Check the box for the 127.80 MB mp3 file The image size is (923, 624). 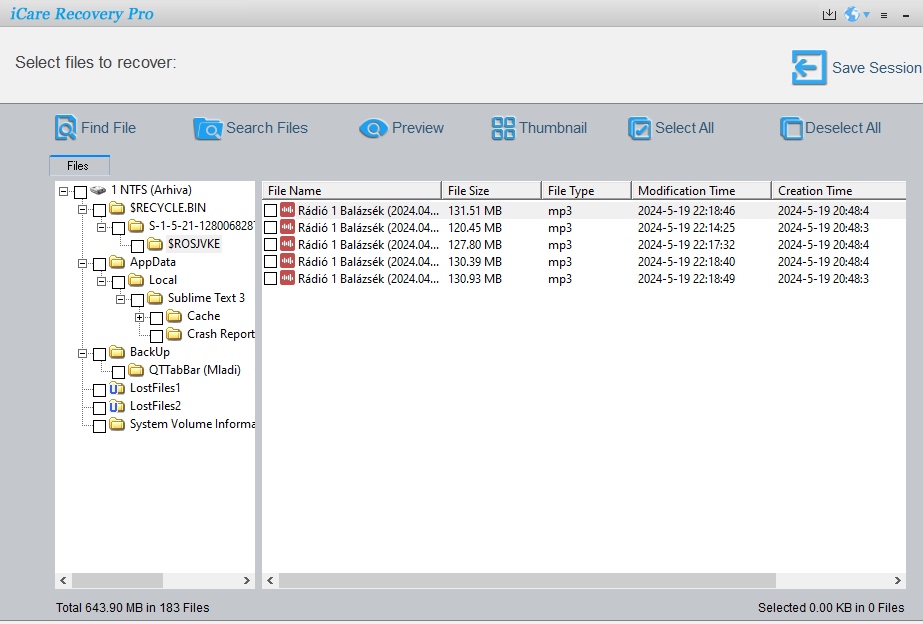(270, 244)
